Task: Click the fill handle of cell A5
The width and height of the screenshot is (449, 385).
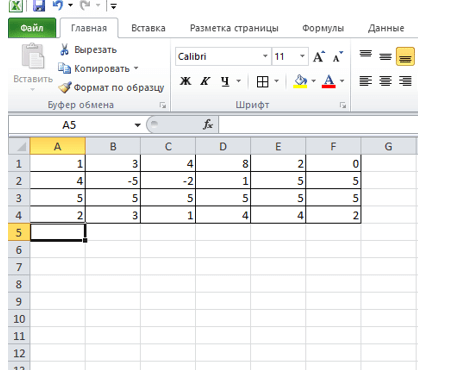Action: tap(85, 240)
